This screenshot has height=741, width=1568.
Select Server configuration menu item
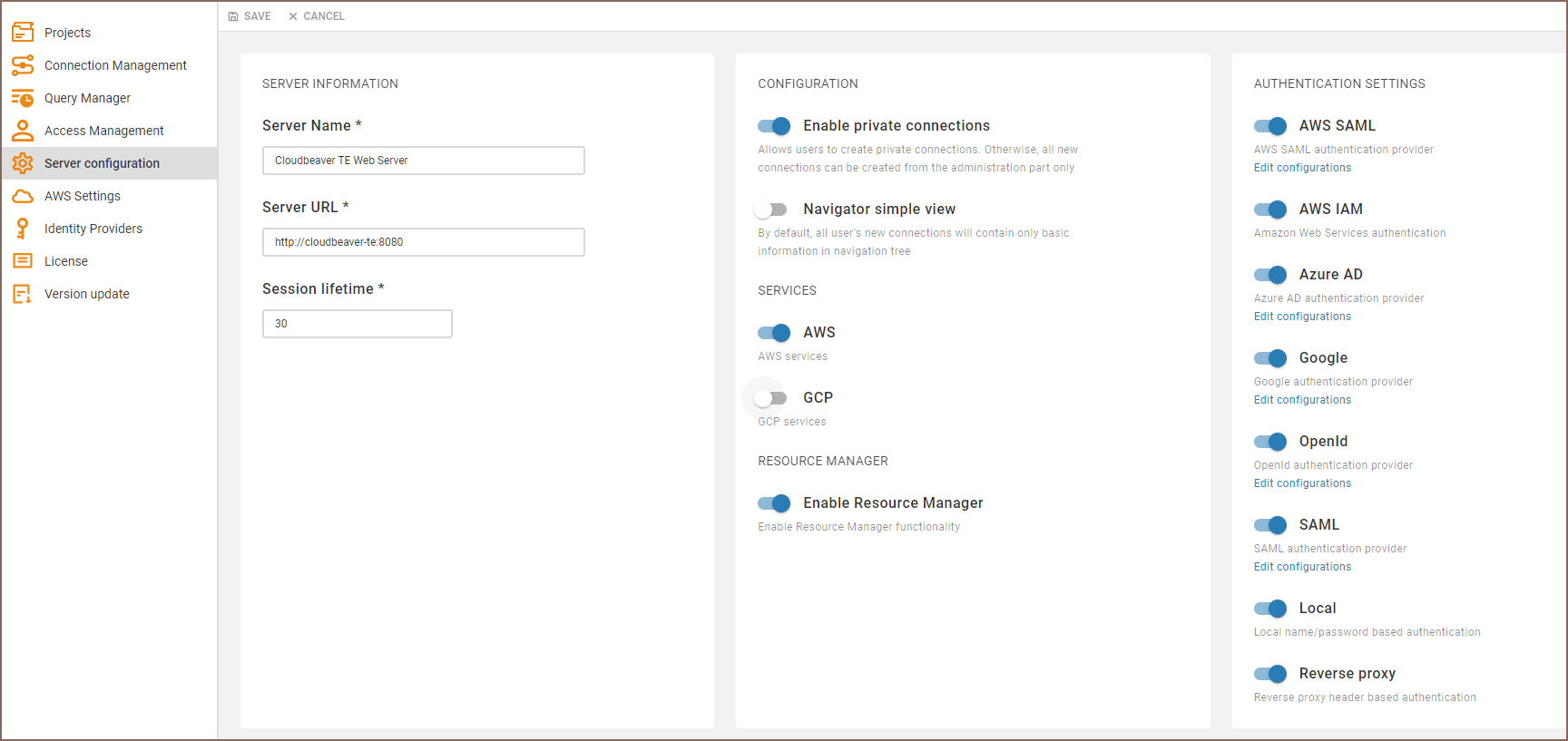point(102,163)
